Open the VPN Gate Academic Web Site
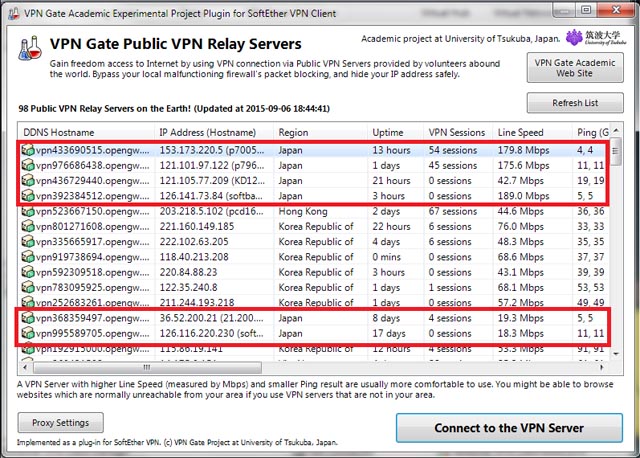 point(576,68)
